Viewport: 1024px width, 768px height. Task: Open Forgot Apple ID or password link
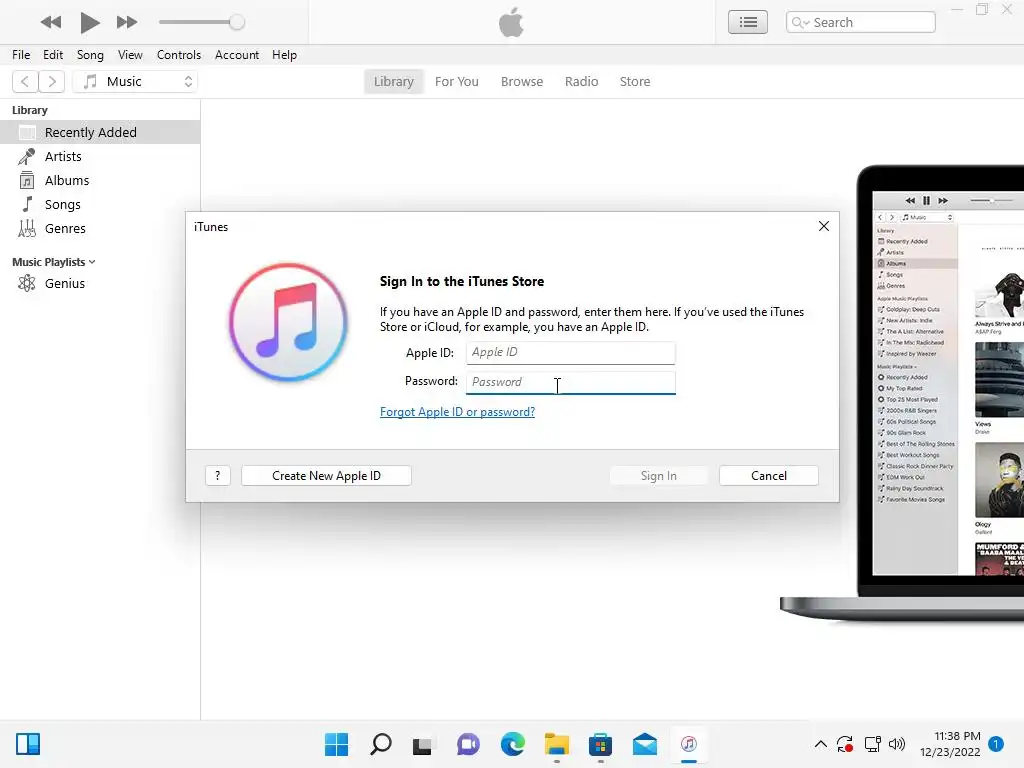click(457, 412)
